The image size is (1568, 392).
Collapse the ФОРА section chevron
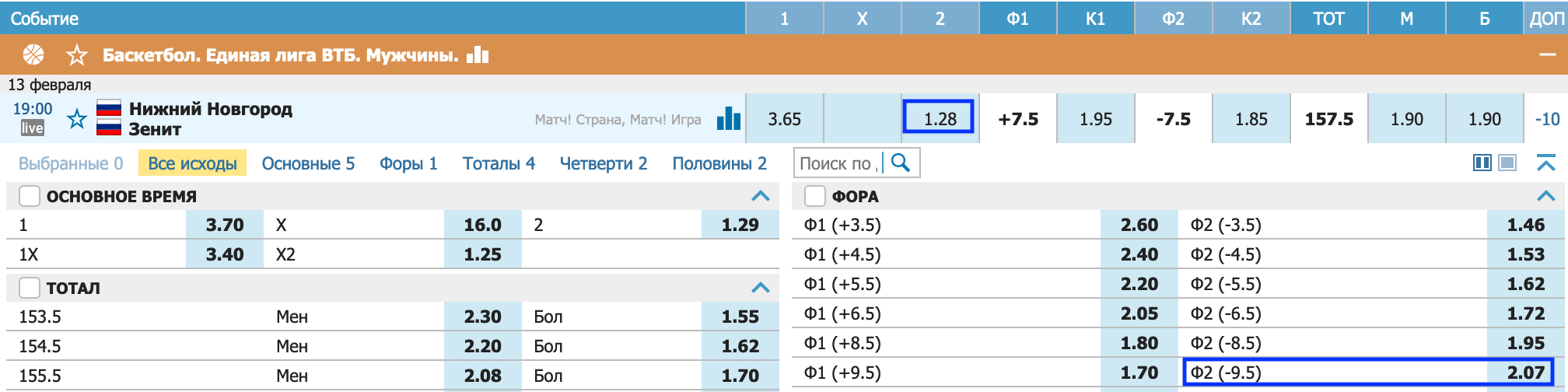[1546, 196]
